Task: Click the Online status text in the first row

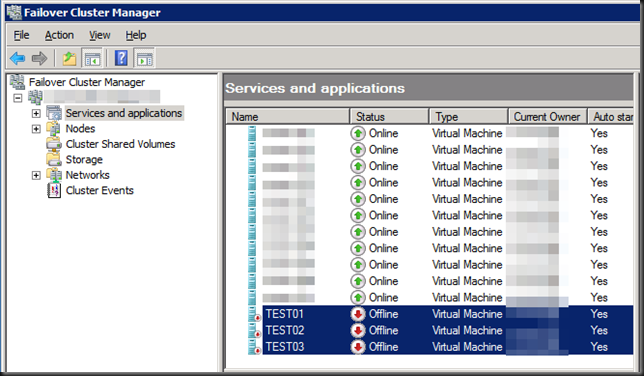Action: pos(383,133)
